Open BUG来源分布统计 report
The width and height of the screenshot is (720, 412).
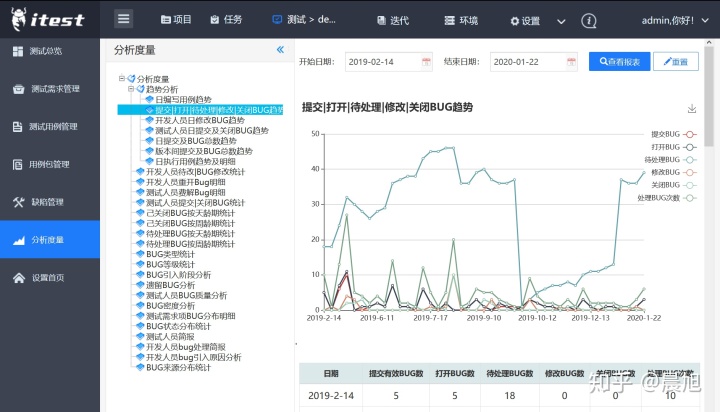coord(178,367)
